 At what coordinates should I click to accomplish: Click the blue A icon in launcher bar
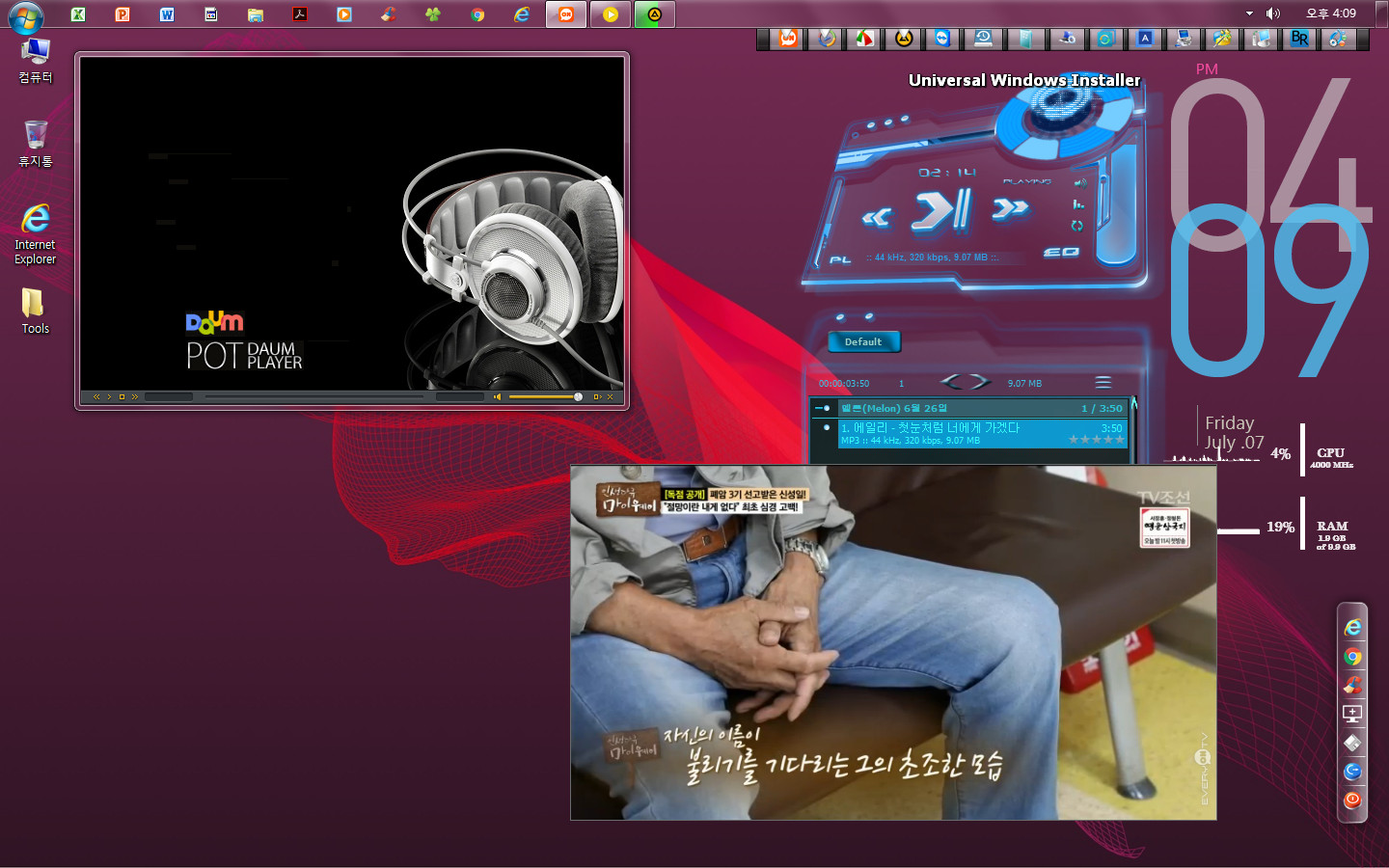coord(1145,39)
